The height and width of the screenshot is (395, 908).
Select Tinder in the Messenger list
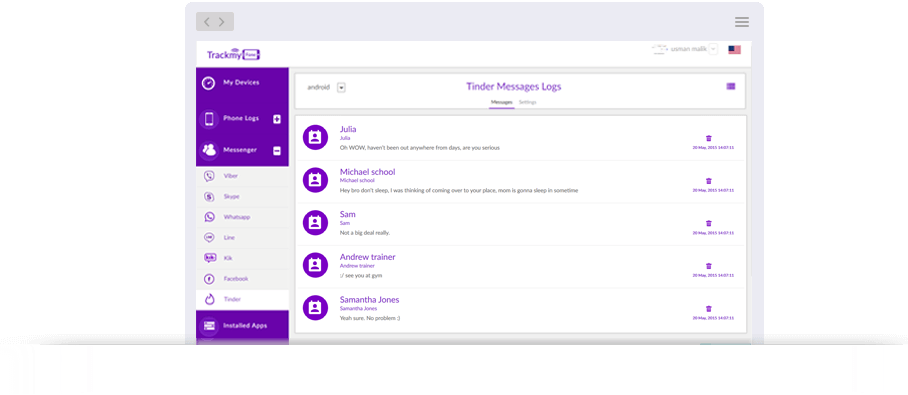[x=242, y=300]
